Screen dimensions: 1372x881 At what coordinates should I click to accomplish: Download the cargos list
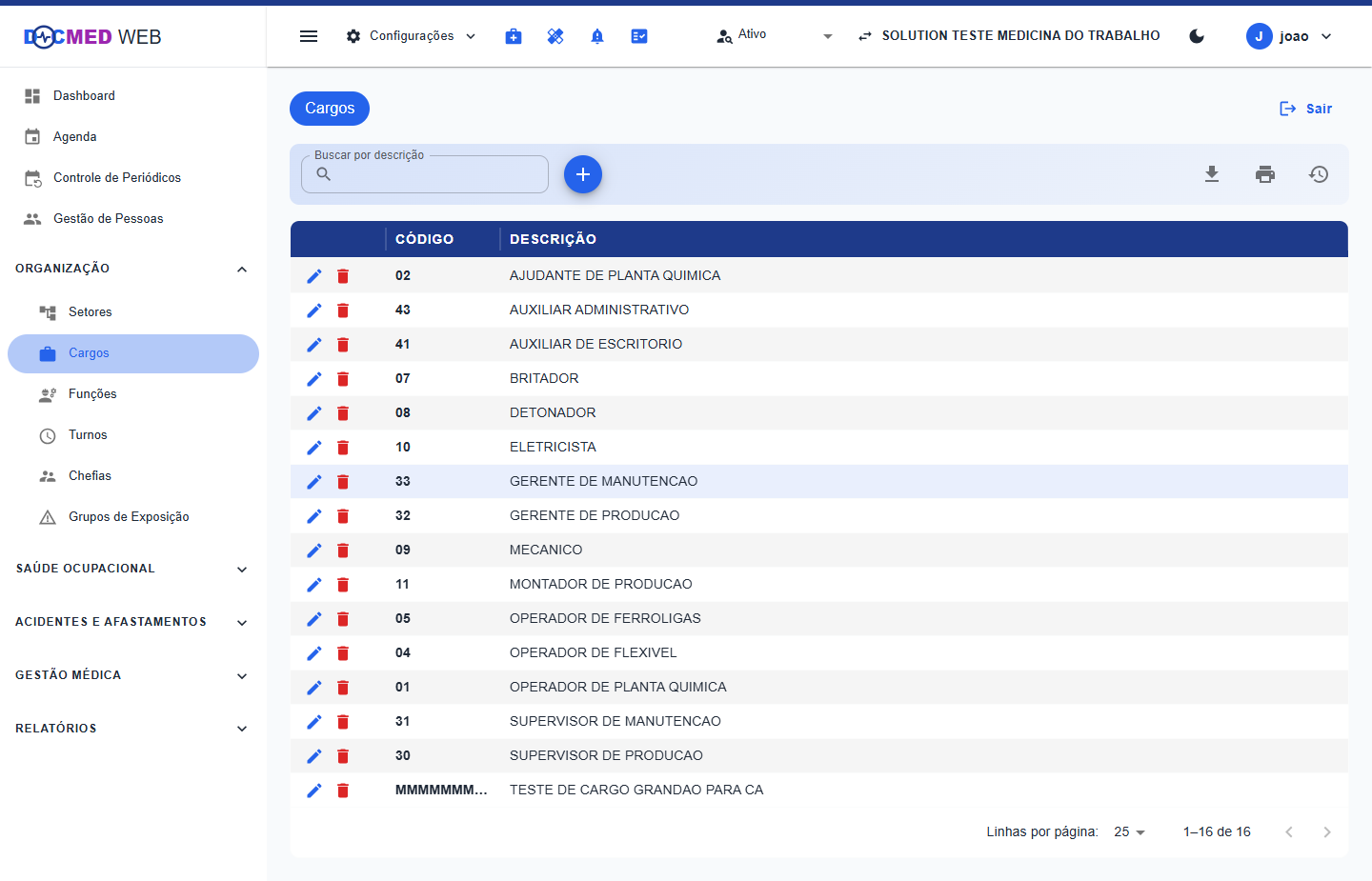point(1212,174)
